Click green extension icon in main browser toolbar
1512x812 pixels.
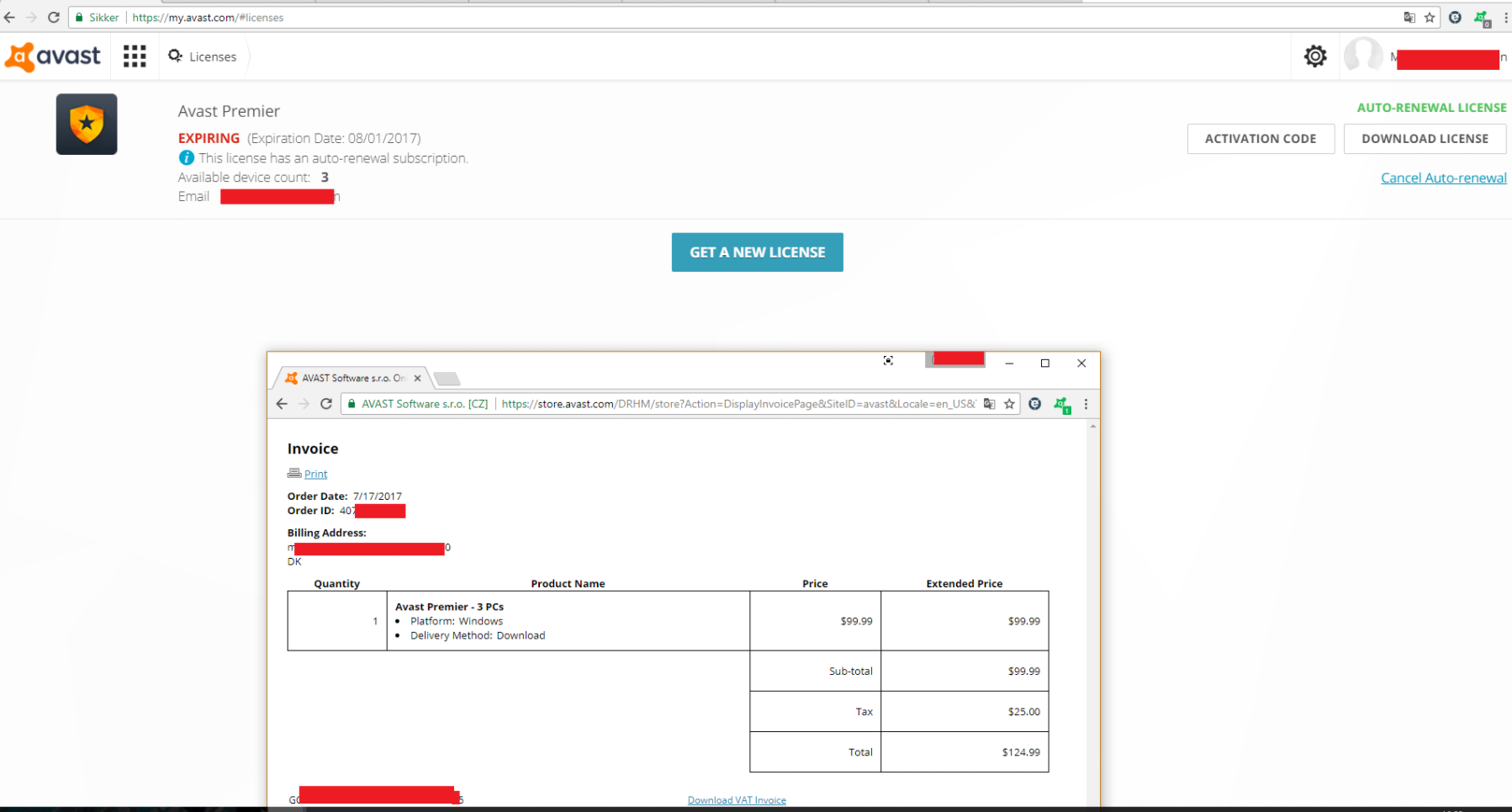point(1482,18)
